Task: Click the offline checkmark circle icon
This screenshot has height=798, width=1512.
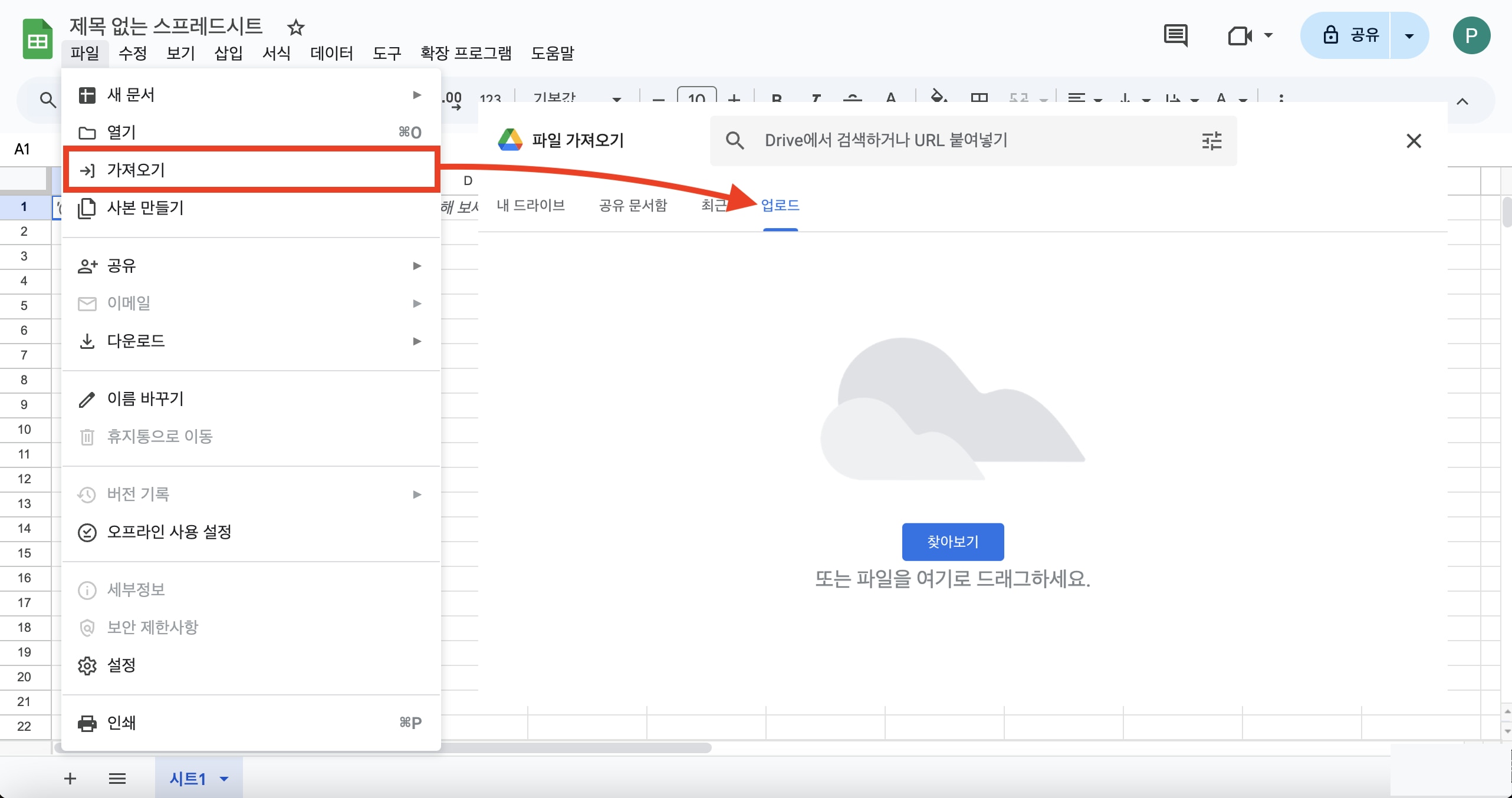Action: click(87, 532)
